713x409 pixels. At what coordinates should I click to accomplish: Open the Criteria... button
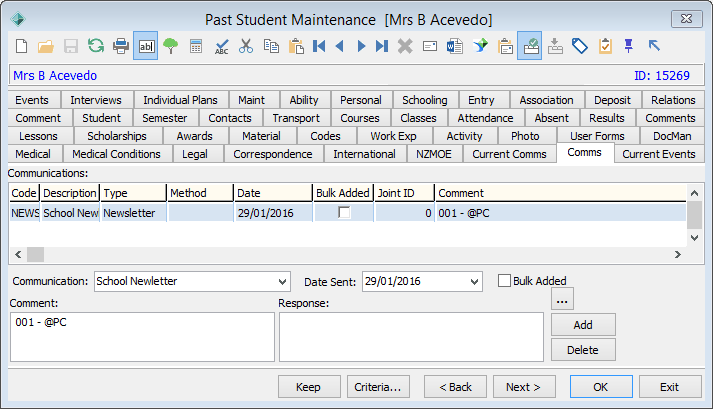pyautogui.click(x=378, y=387)
